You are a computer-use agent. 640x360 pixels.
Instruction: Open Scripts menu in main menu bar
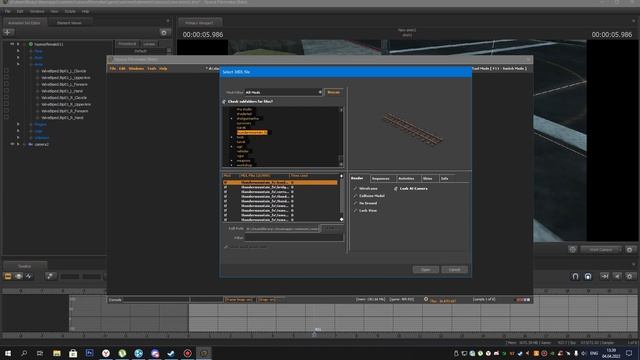[70, 11]
